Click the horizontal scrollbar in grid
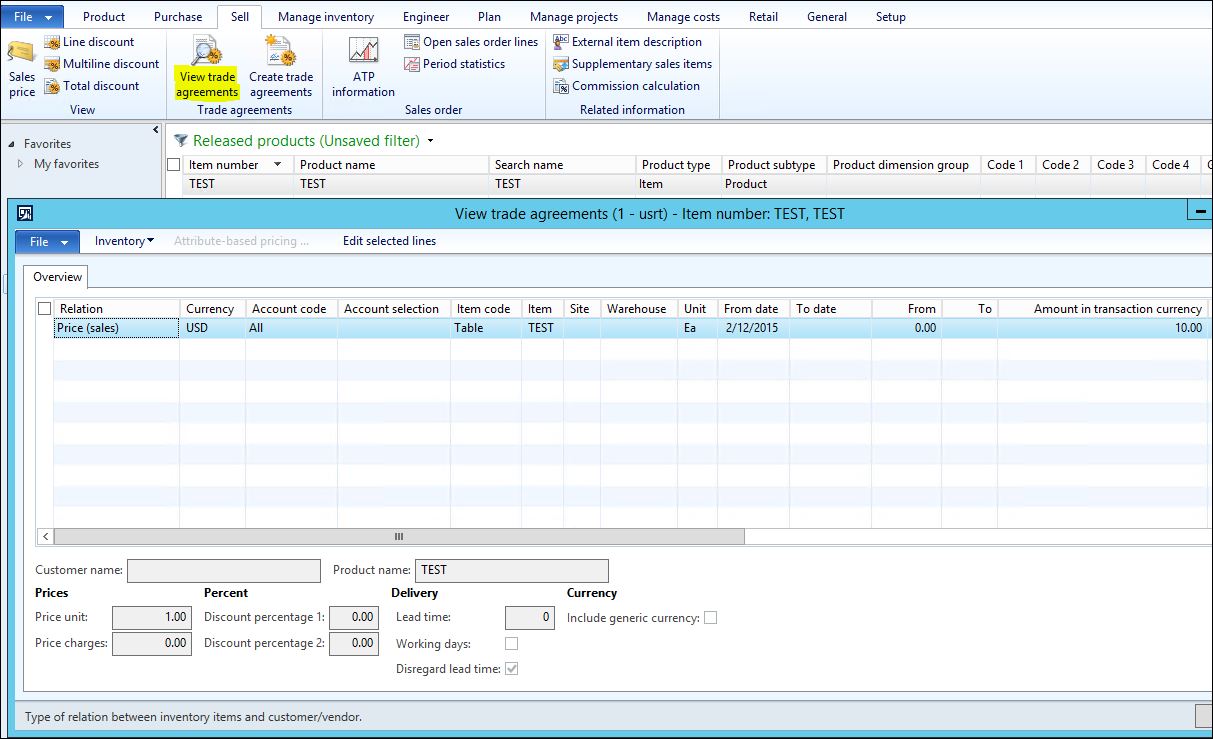 pyautogui.click(x=398, y=537)
